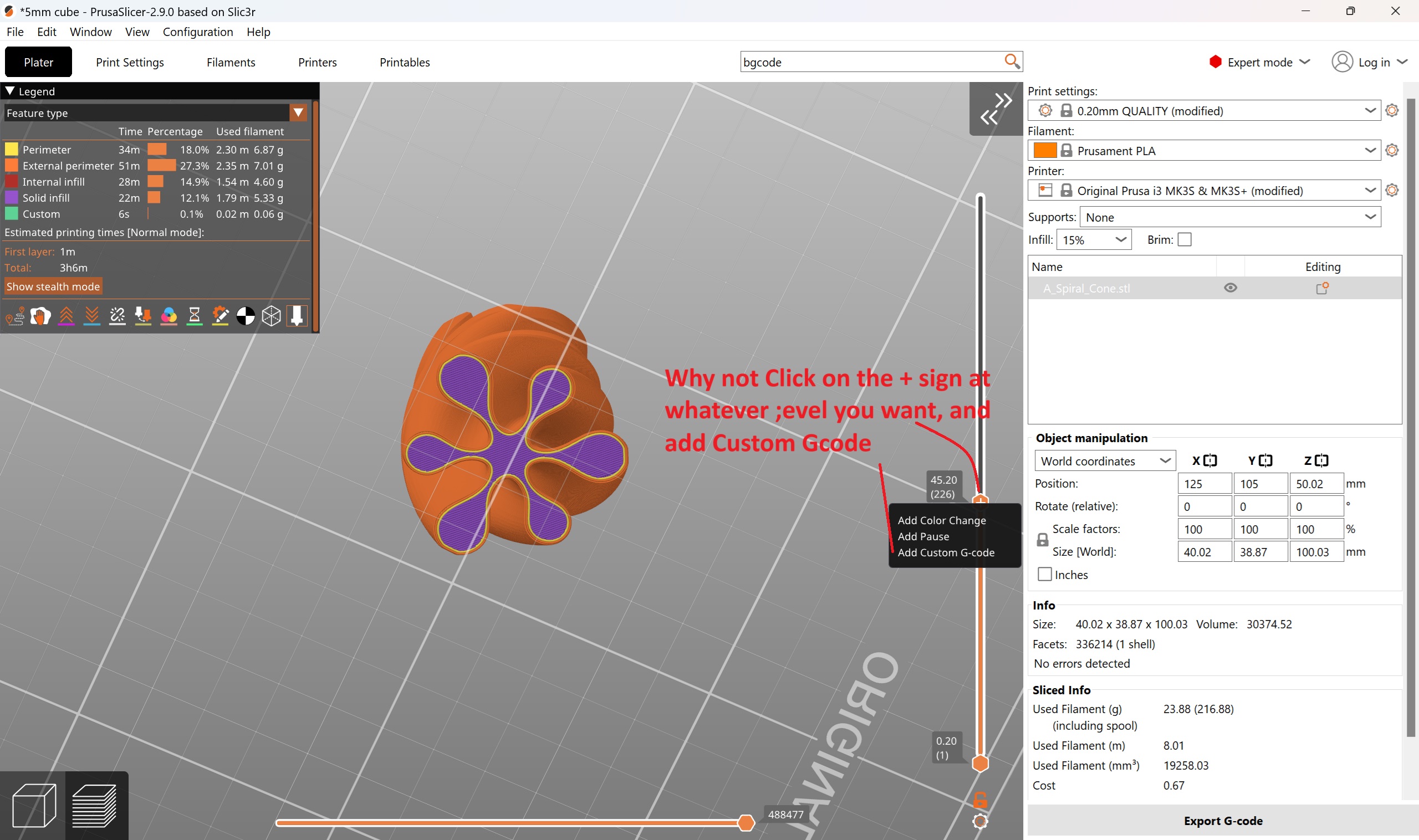Switch to the Printers tab
This screenshot has width=1419, height=840.
317,62
